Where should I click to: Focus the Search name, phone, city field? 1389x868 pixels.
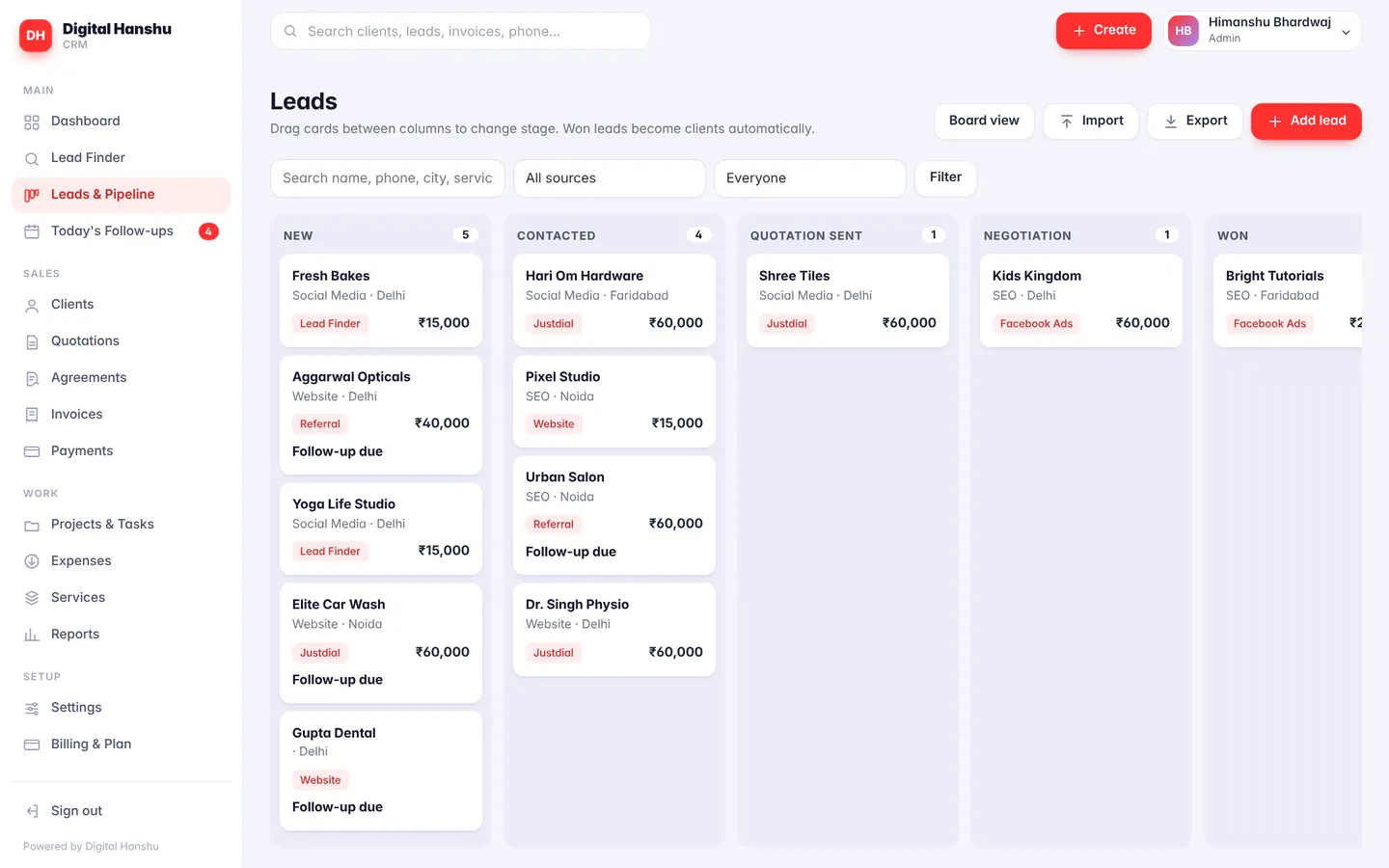click(388, 178)
